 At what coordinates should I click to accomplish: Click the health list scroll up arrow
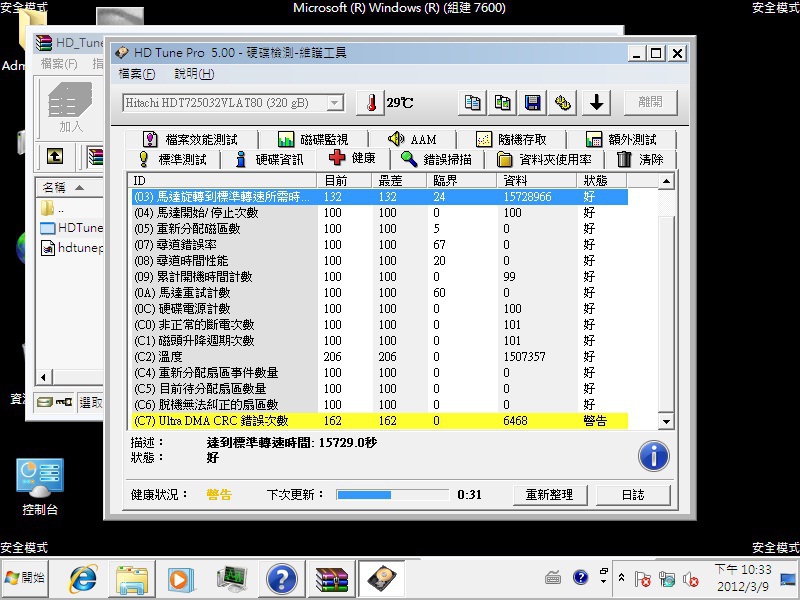click(666, 181)
